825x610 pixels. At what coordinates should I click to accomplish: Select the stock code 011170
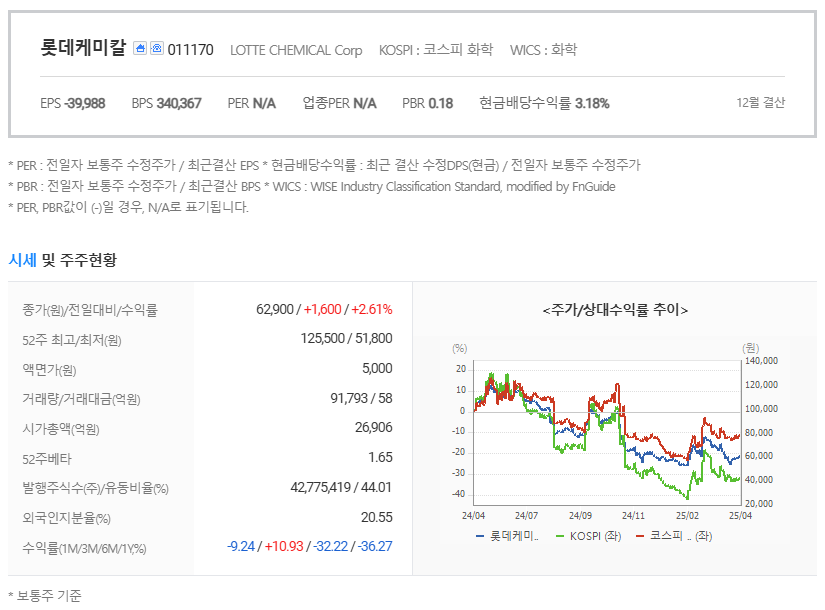[190, 50]
